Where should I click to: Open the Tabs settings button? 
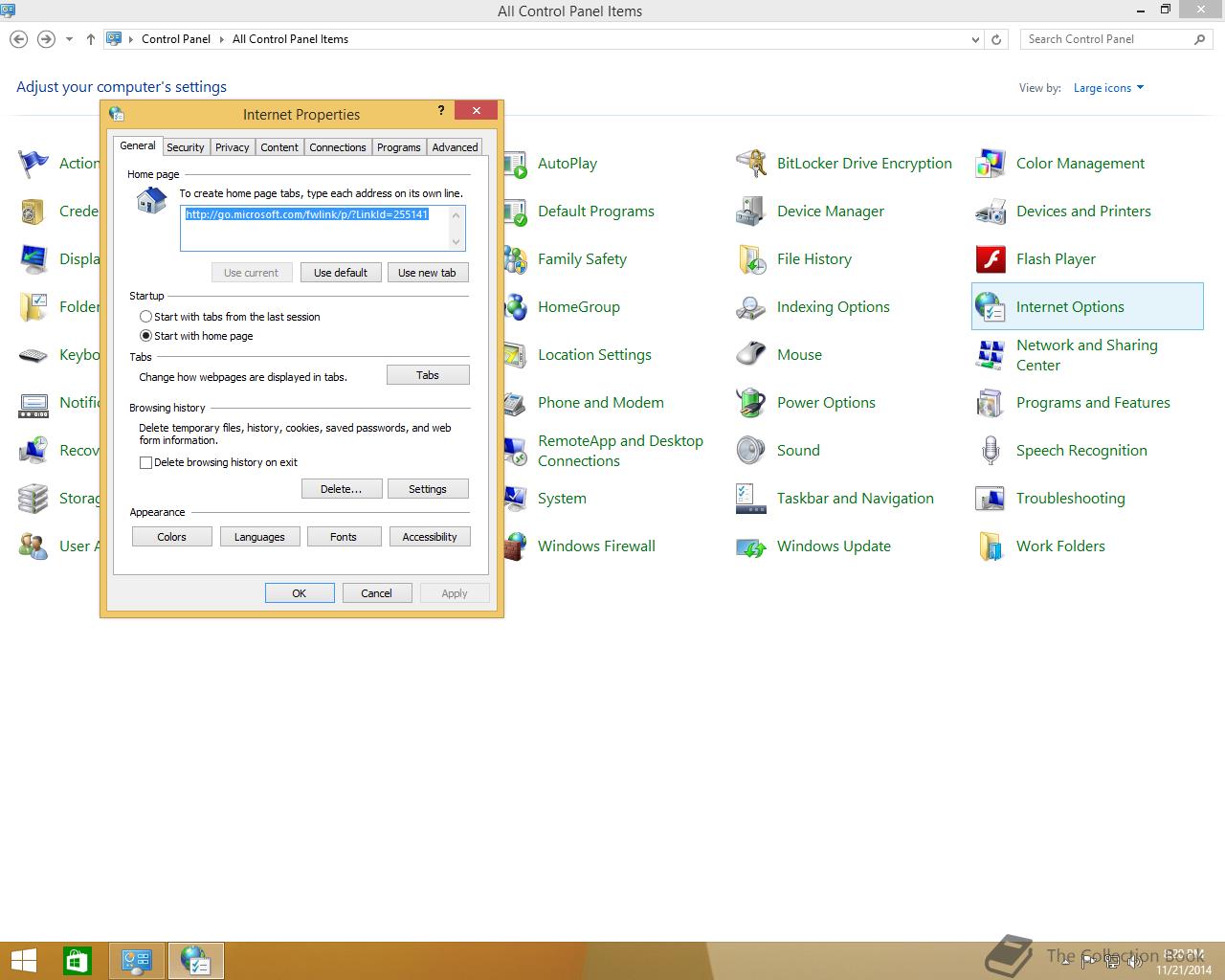428,375
